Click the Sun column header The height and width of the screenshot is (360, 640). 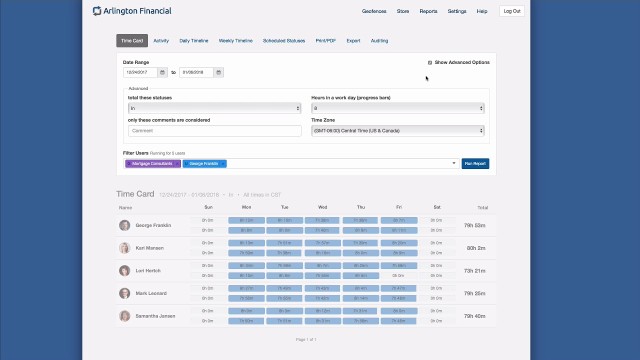[208, 207]
